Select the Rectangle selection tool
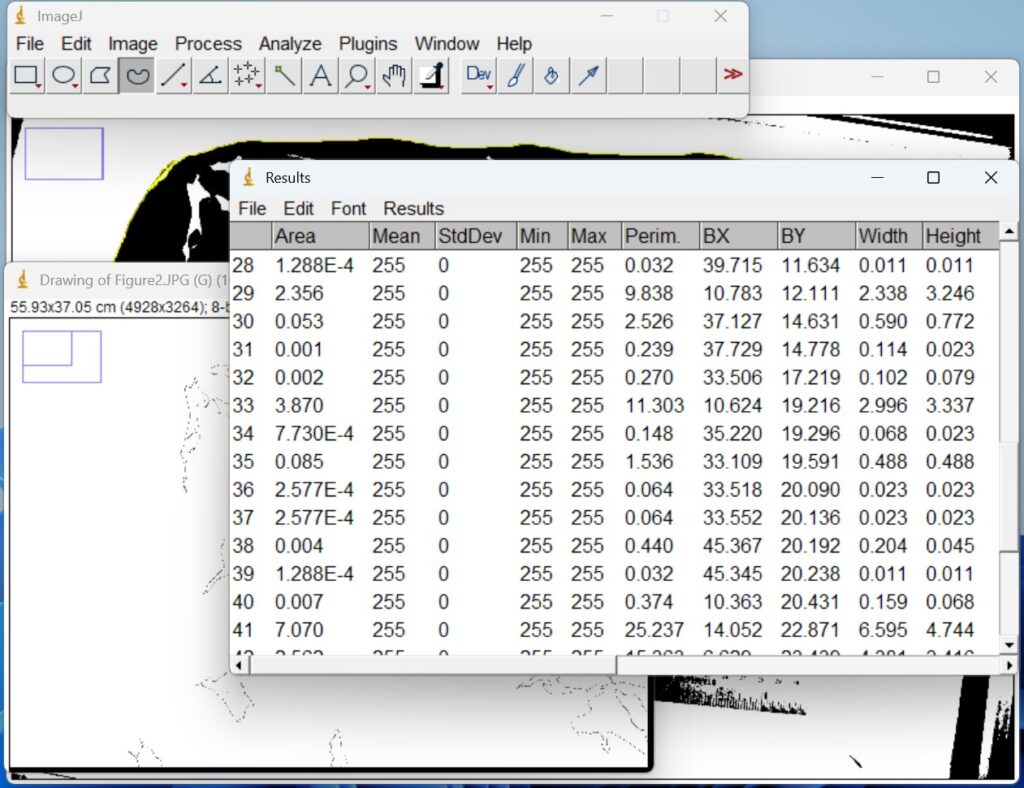This screenshot has height=788, width=1024. point(27,74)
